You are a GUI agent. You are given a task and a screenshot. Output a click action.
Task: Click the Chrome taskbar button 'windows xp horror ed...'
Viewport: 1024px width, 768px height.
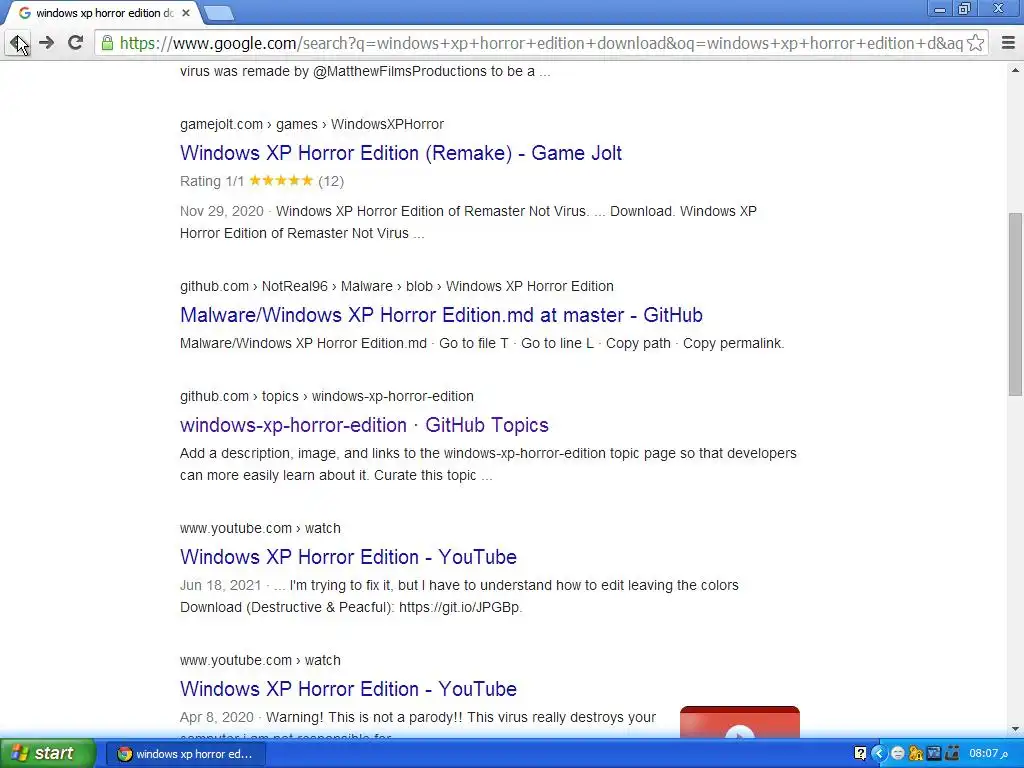coord(185,754)
